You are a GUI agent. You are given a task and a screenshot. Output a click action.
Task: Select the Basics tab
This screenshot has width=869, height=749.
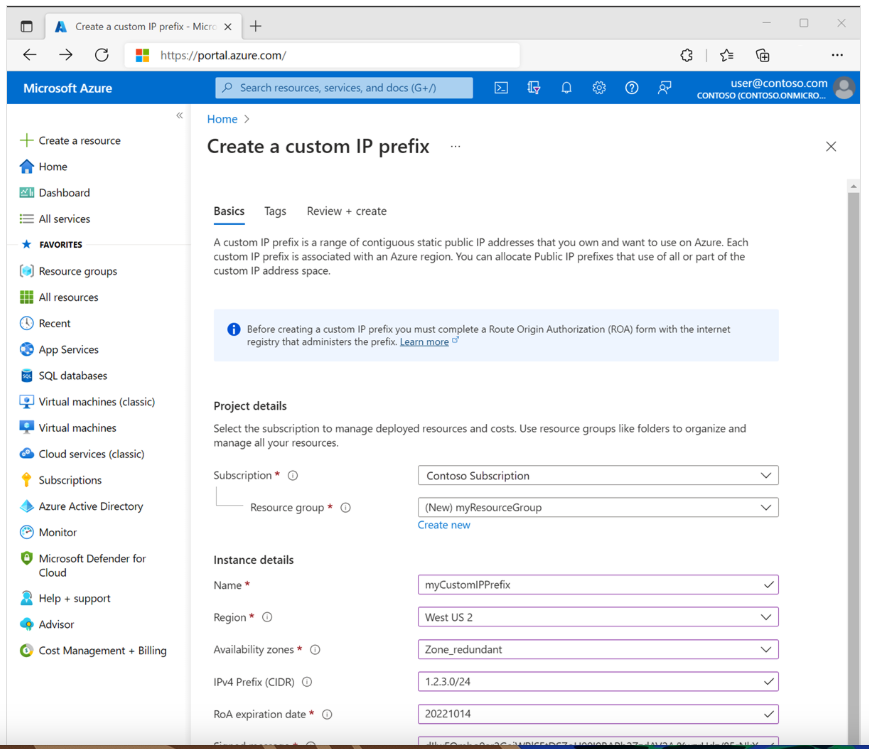click(x=229, y=211)
